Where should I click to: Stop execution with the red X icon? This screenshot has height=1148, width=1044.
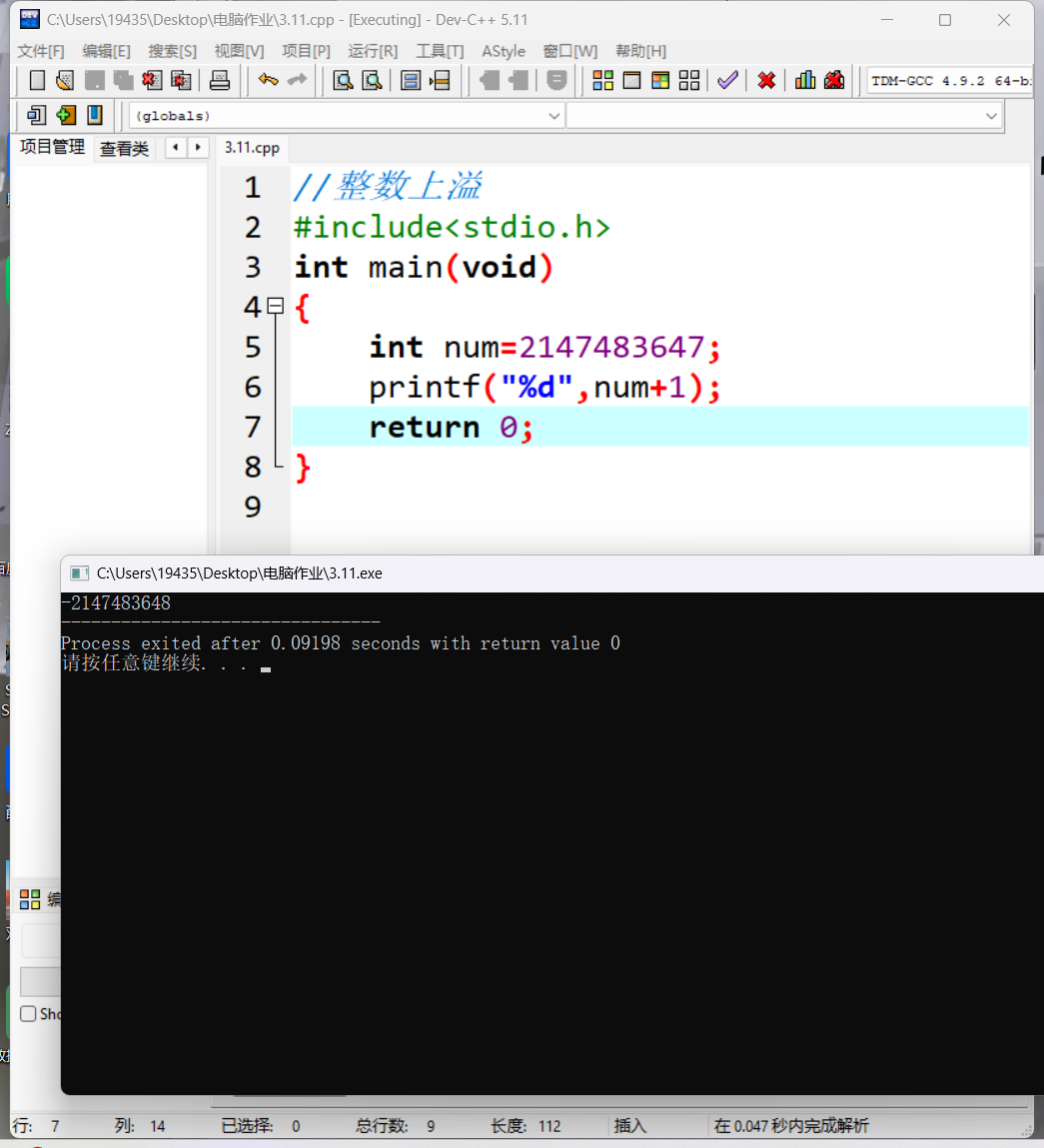click(766, 80)
